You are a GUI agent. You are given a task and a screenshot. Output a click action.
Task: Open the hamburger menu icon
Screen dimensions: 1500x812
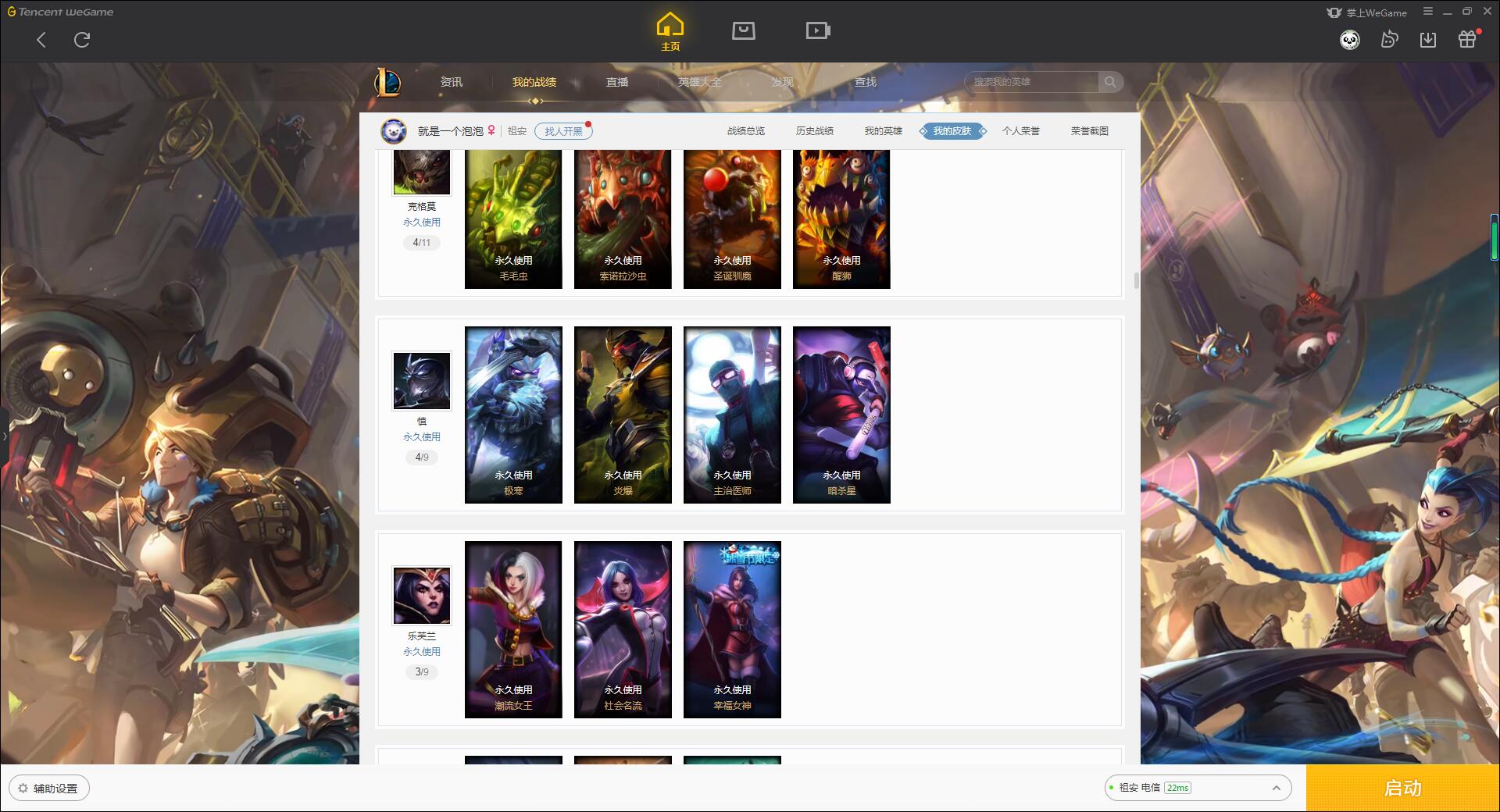1428,12
